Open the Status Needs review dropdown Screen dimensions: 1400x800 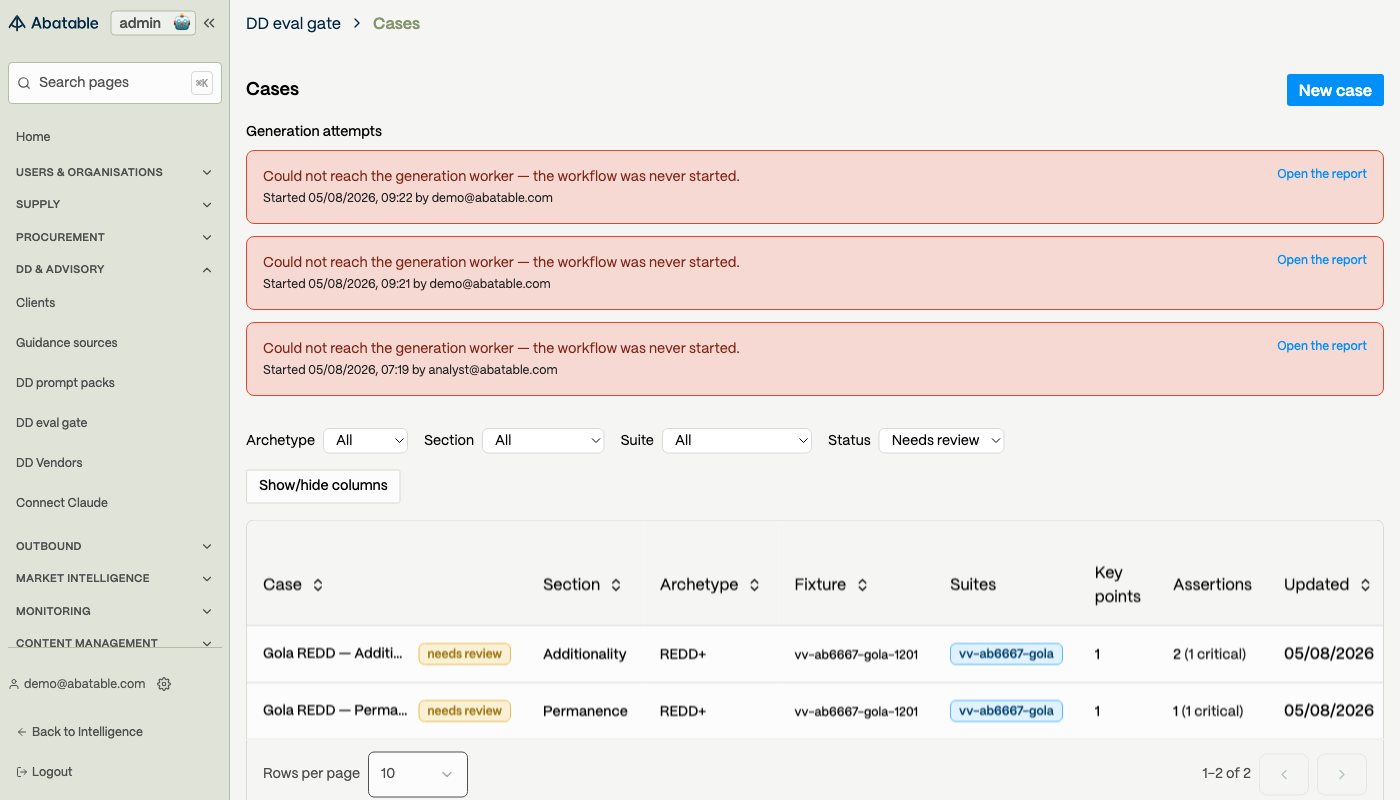point(941,440)
